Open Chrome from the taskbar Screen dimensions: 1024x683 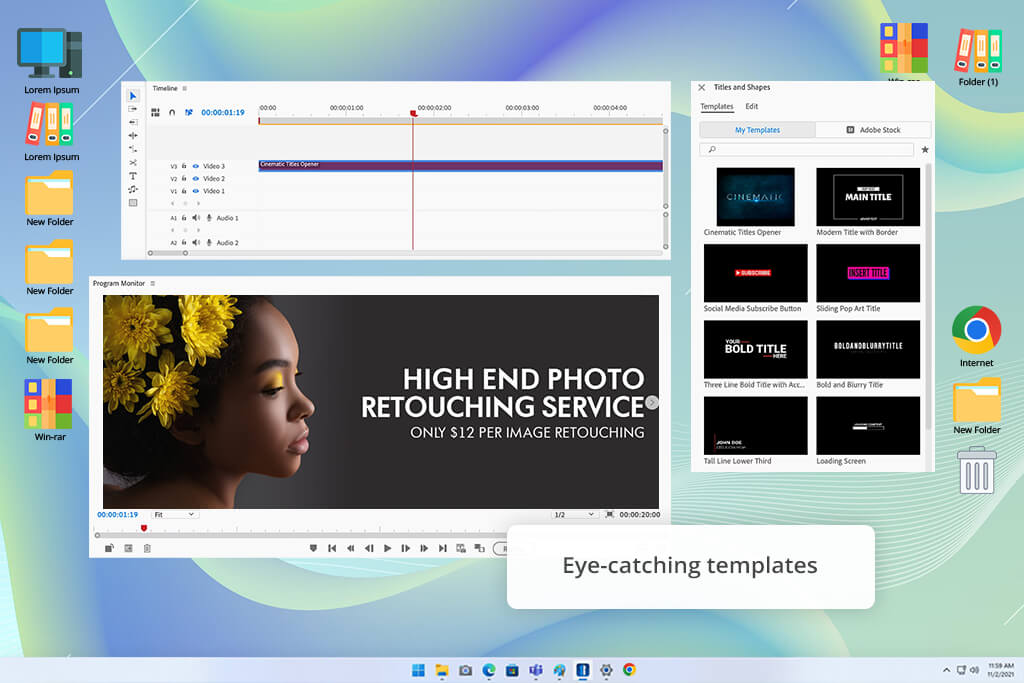tap(630, 669)
